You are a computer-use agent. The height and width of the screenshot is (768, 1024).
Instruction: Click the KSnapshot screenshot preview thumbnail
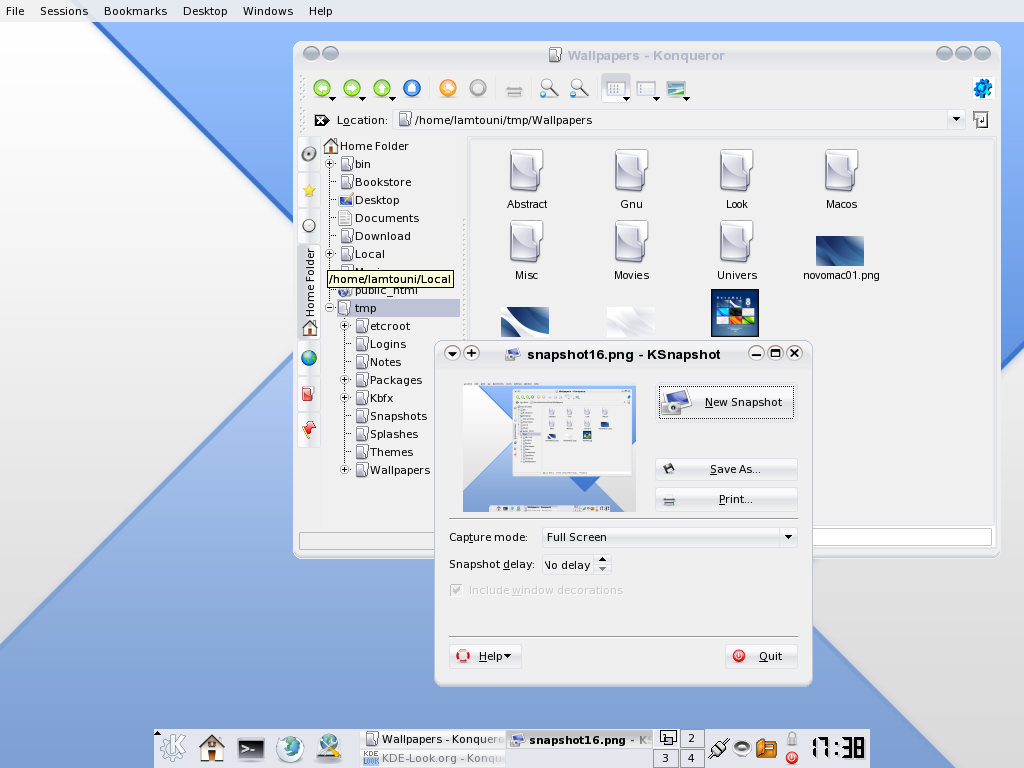pos(549,448)
